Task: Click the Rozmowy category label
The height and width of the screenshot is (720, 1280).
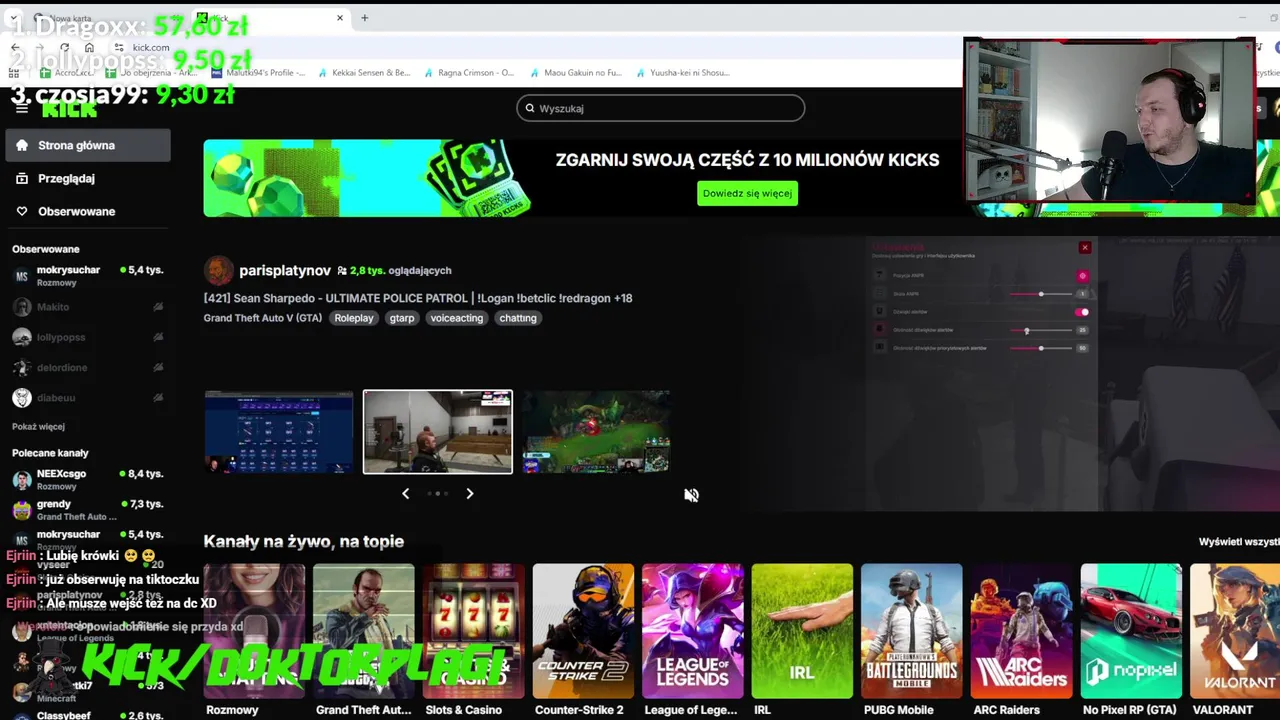Action: 232,710
